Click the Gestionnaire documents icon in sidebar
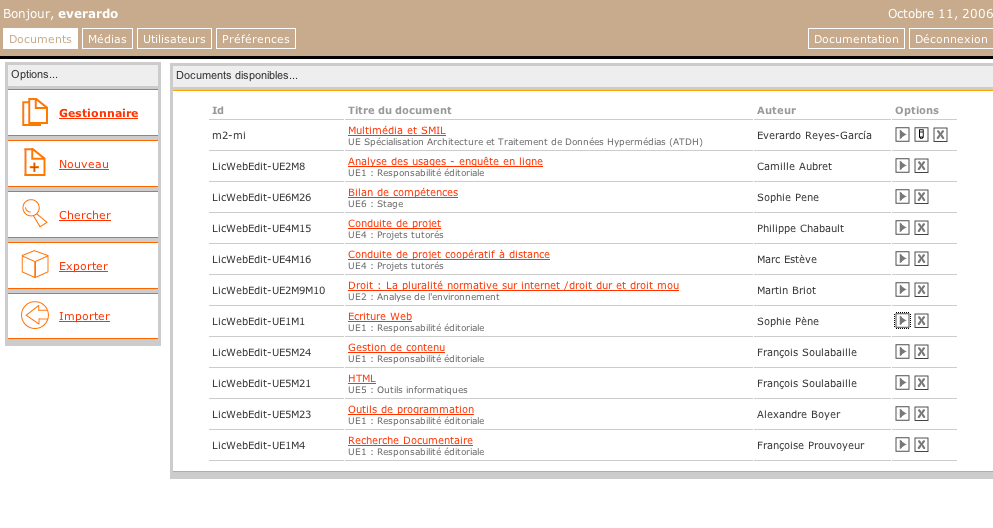 [x=35, y=113]
